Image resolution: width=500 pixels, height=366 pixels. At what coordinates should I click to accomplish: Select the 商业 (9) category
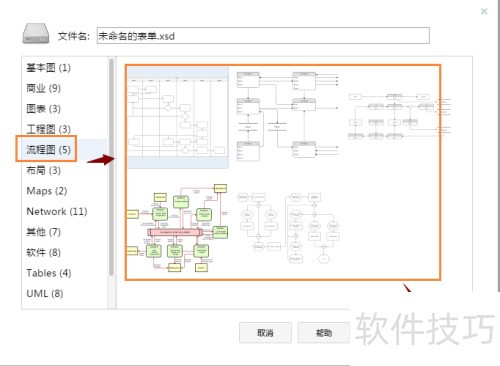click(43, 88)
